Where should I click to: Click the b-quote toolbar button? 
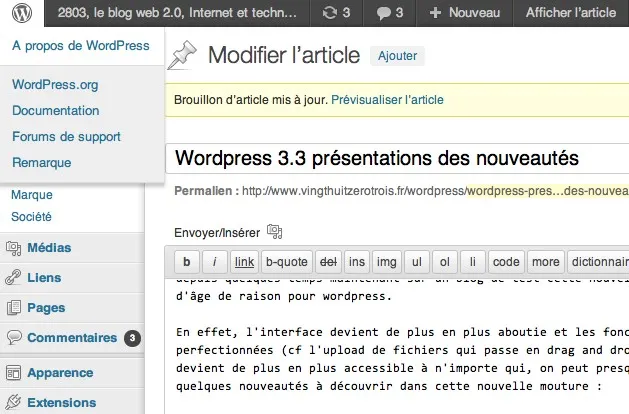[287, 262]
